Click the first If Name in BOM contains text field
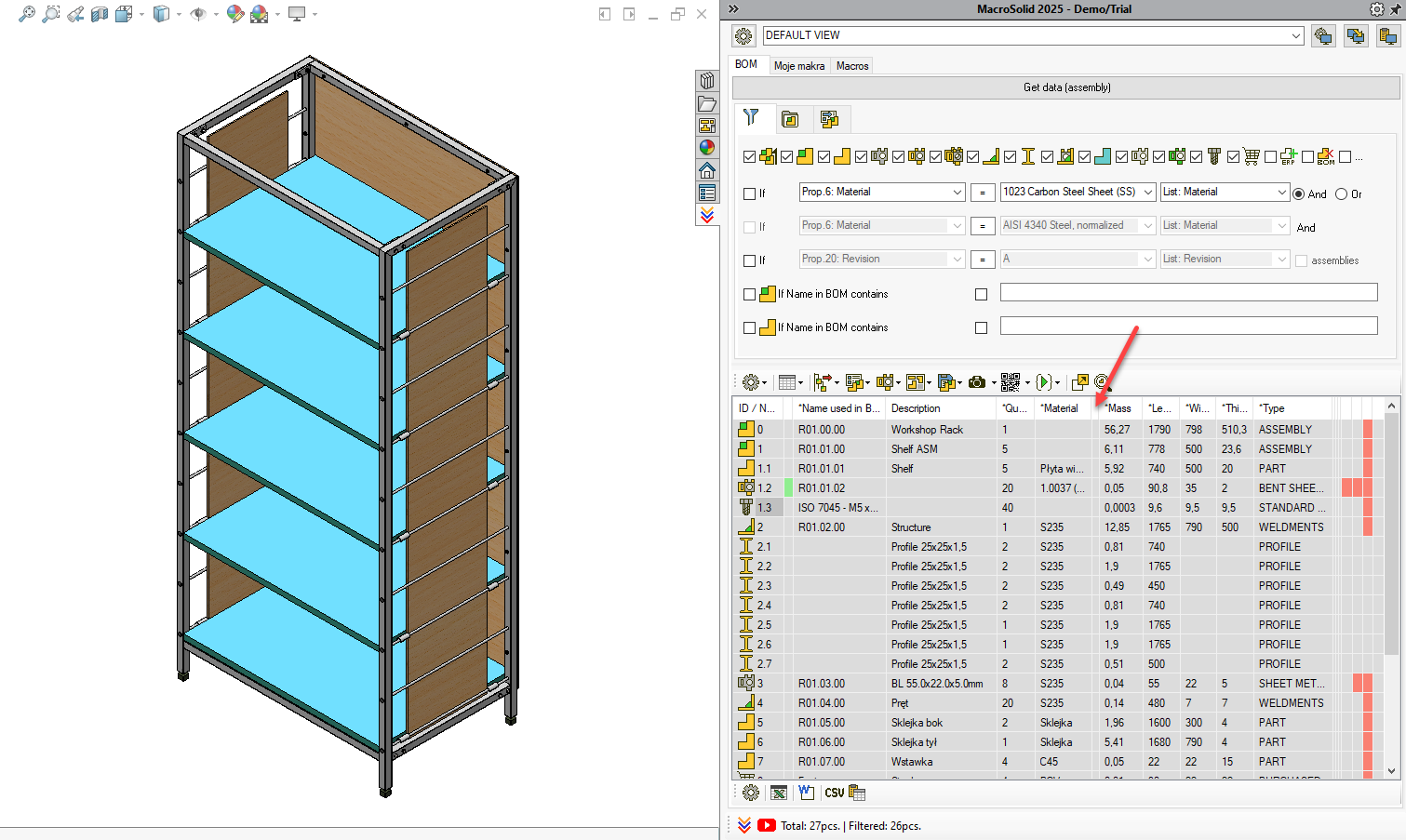 pos(1188,292)
